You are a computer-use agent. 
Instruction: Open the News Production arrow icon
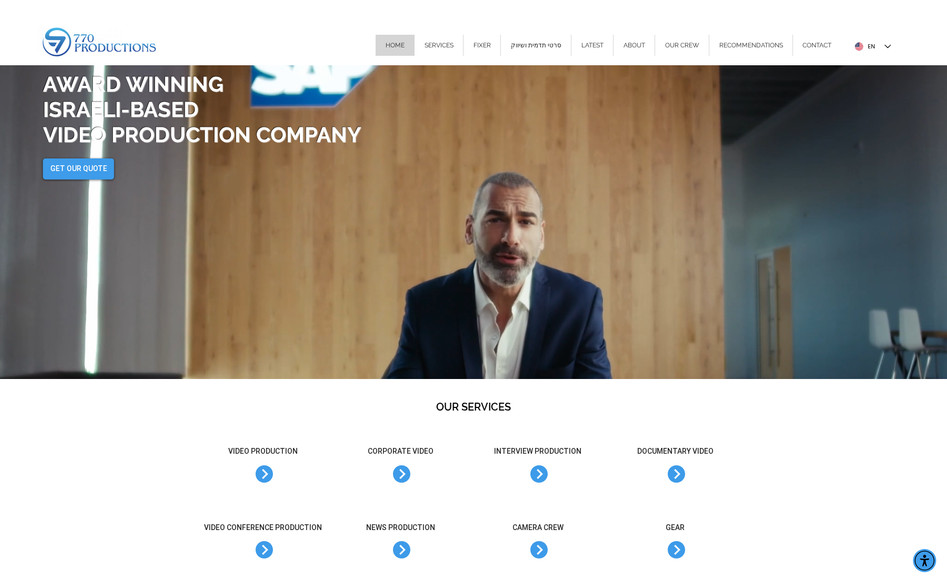[402, 549]
